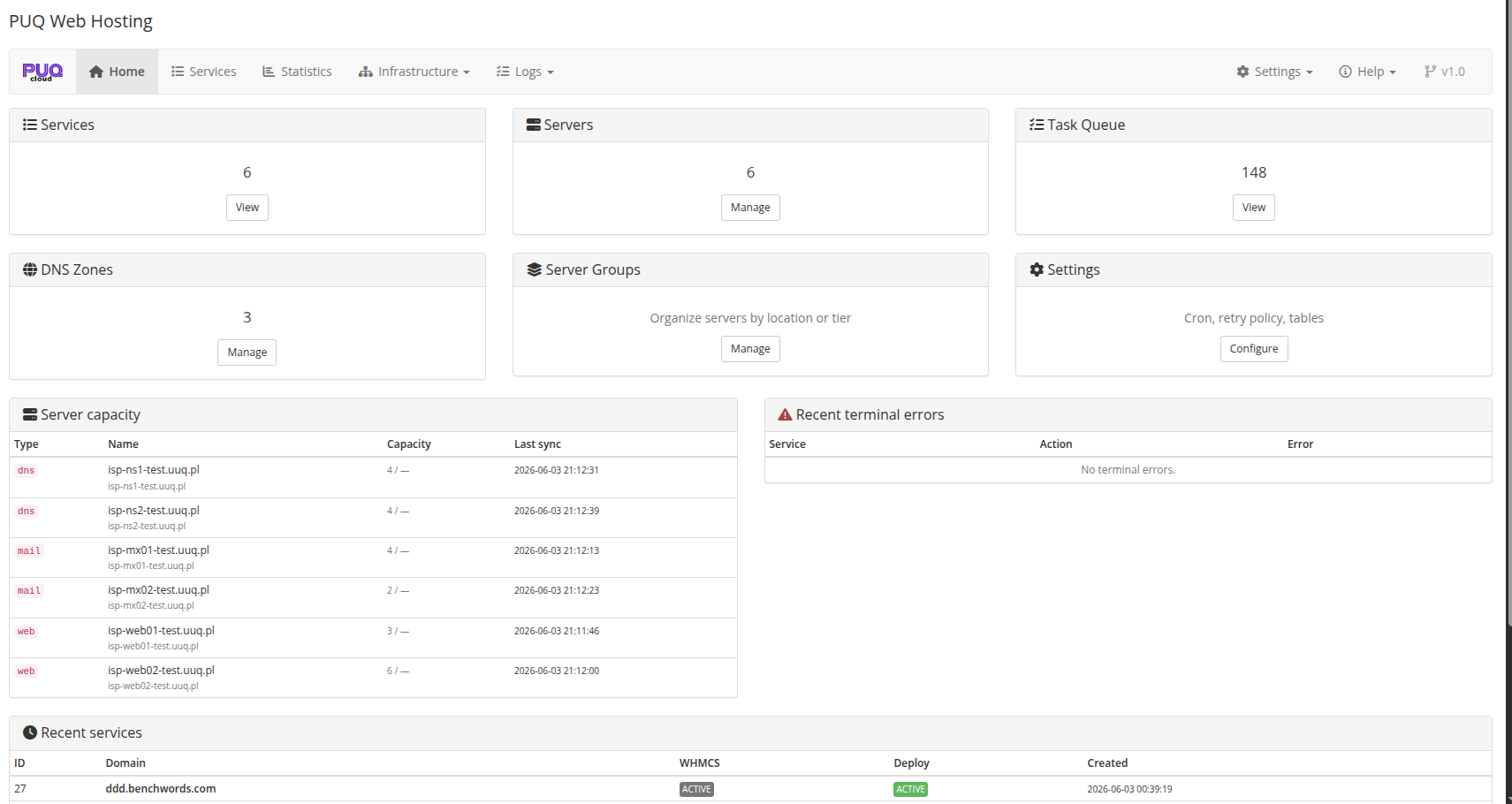Click capacity value 6 / — for isp-web02
Viewport: 1512px width, 804px height.
398,671
